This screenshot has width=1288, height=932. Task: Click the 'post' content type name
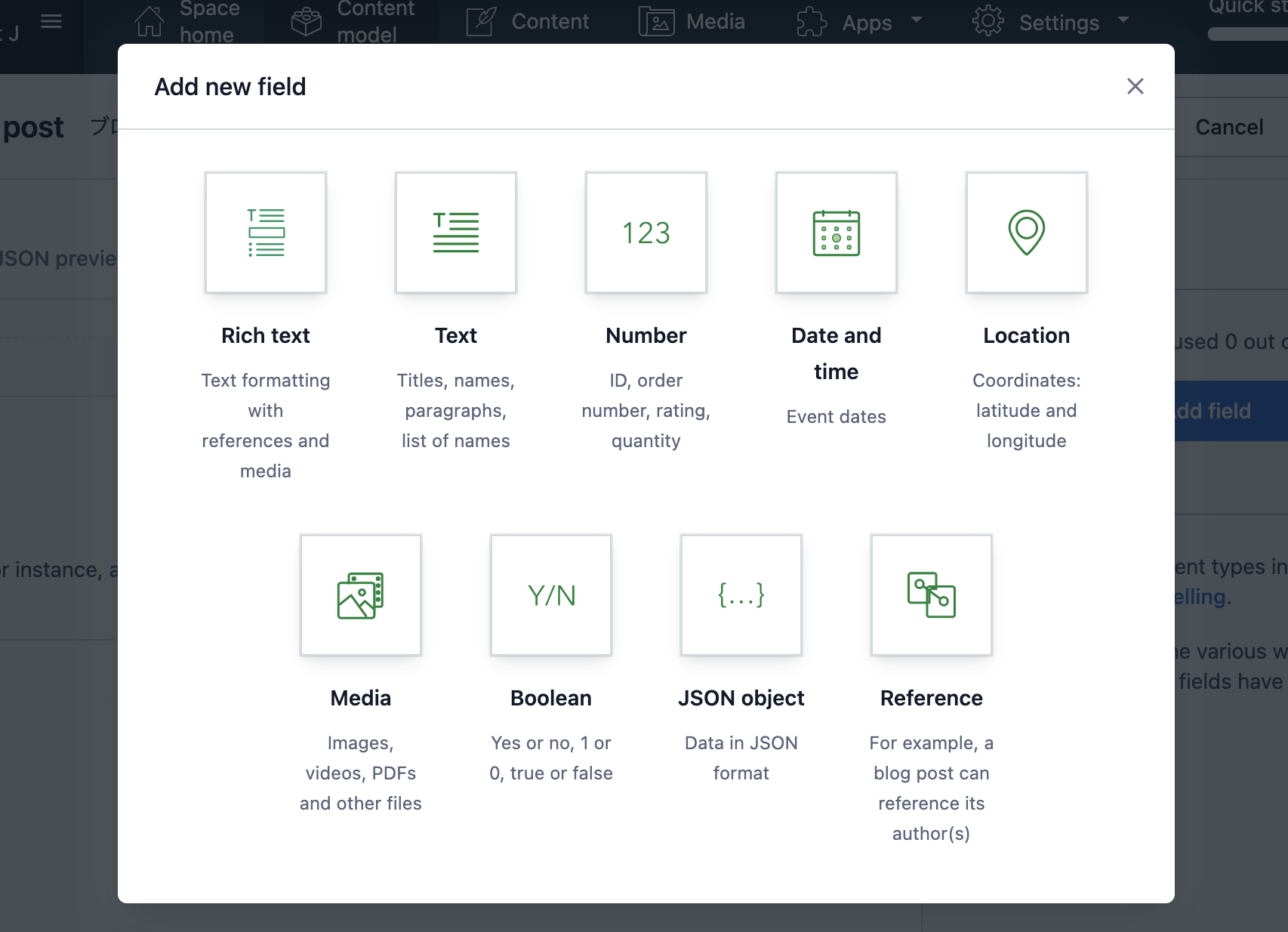34,128
